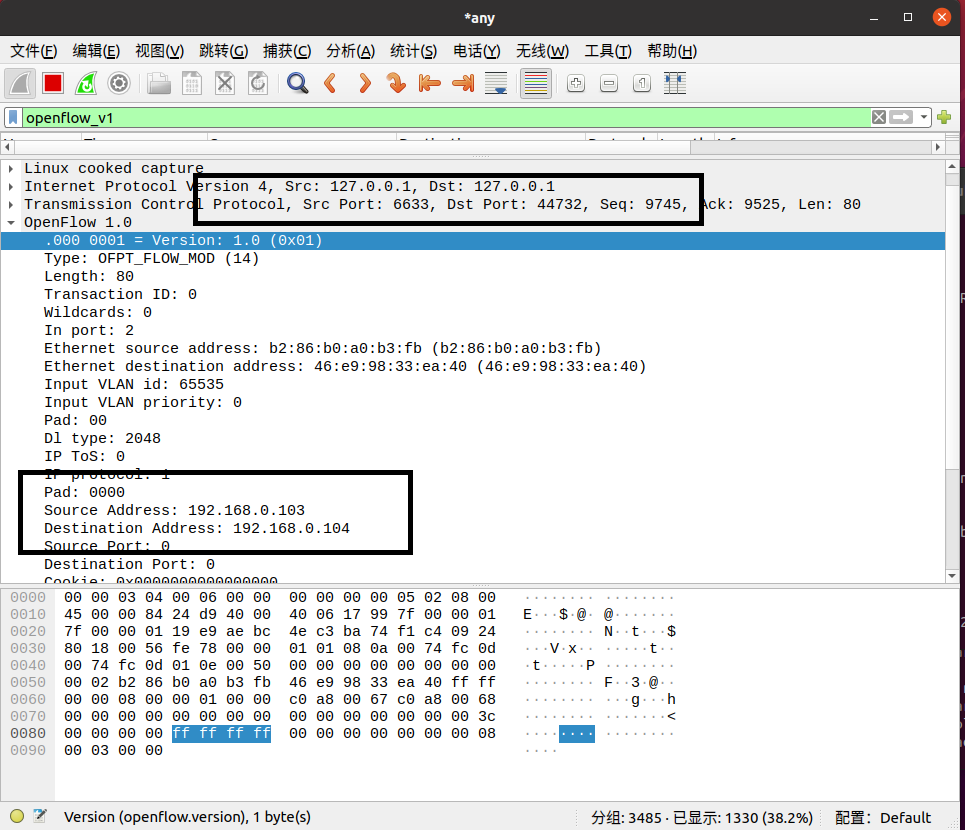965x830 pixels.
Task: Click the 配置: Default profile label
Action: pos(883,818)
